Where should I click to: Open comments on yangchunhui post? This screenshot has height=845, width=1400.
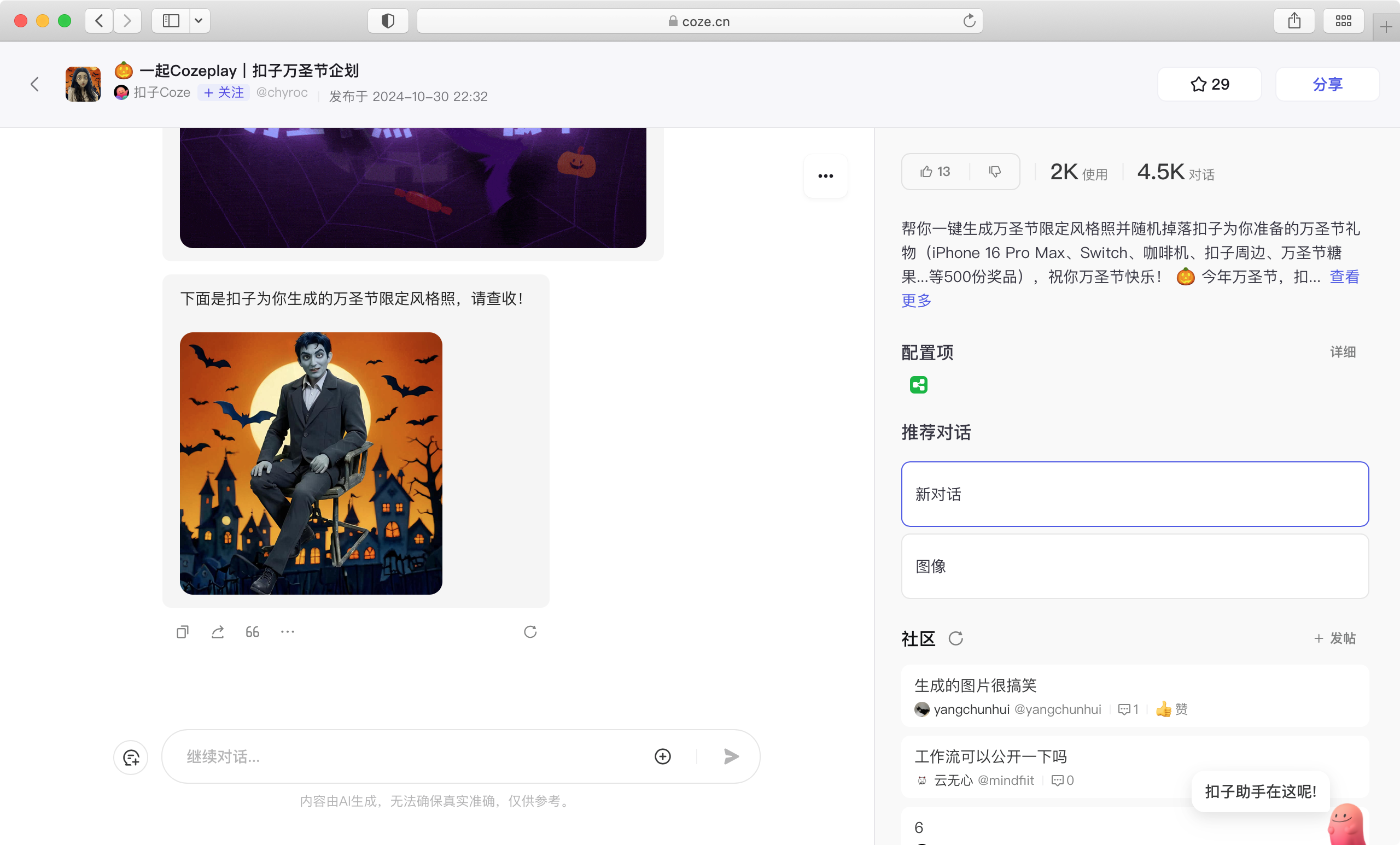1127,709
